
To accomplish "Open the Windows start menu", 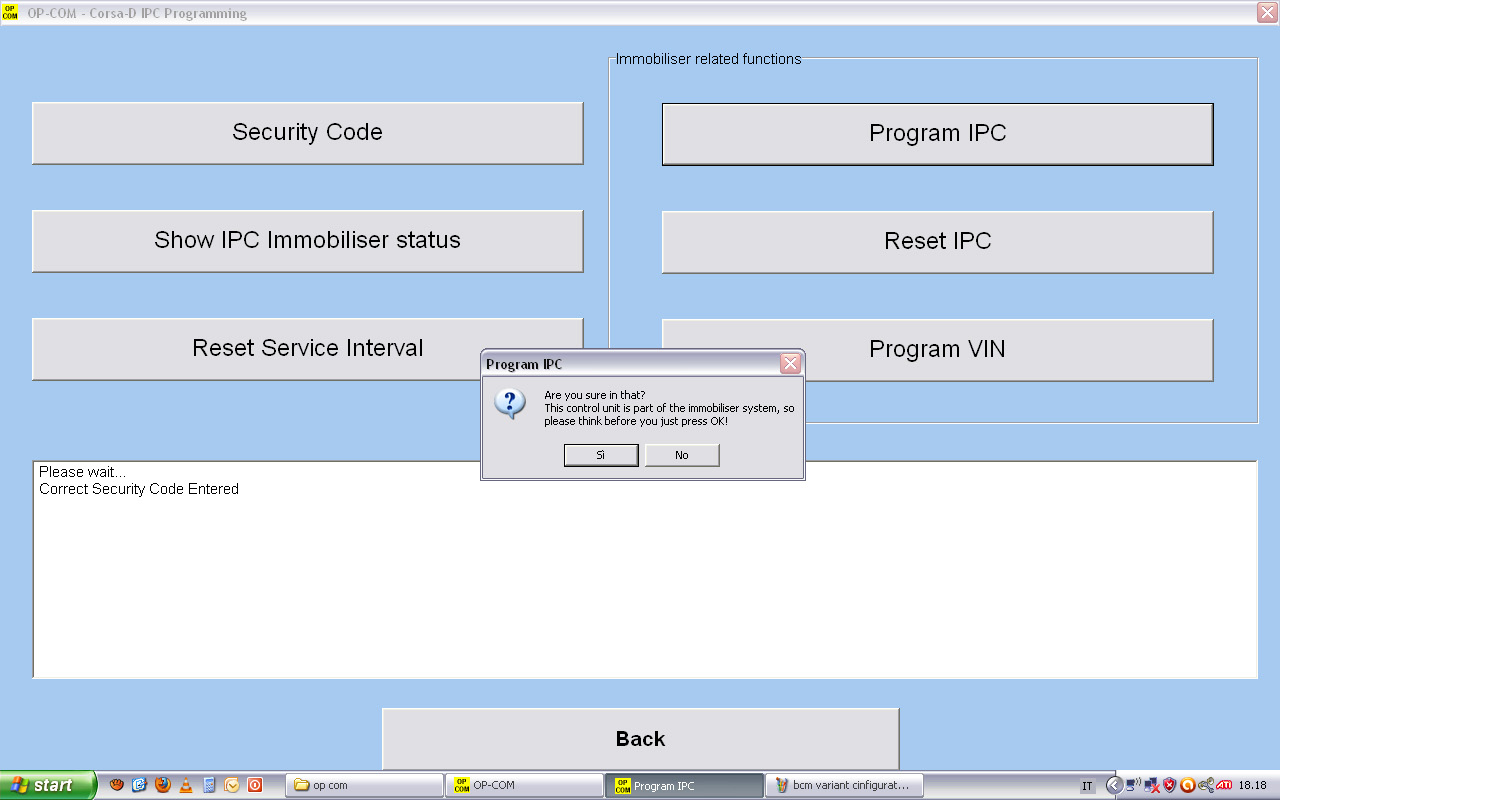I will pos(48,785).
